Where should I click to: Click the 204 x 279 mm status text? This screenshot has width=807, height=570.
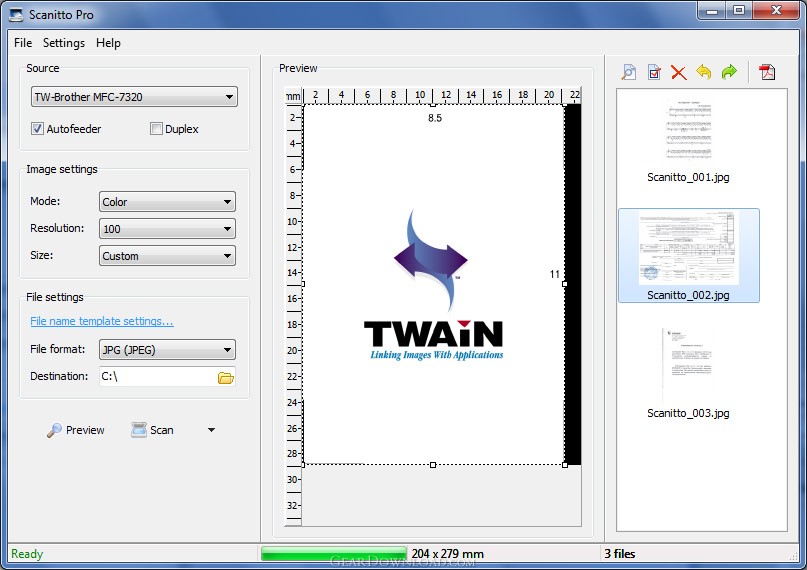click(x=448, y=554)
